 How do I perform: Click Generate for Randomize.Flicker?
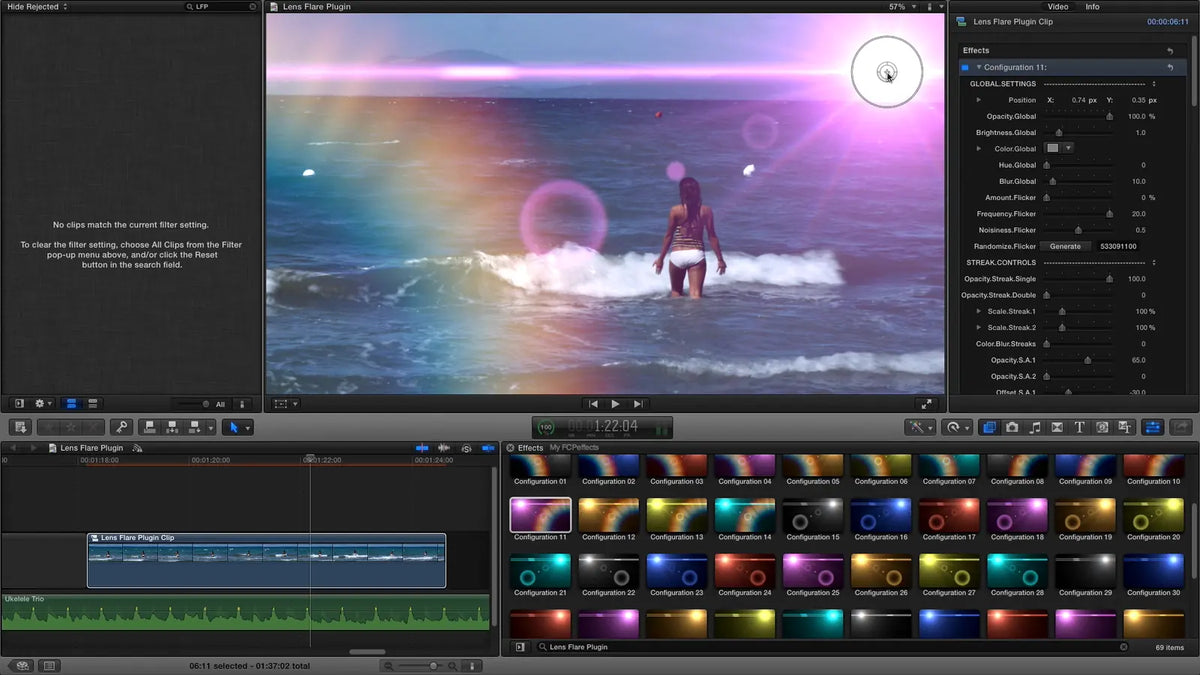click(1065, 246)
